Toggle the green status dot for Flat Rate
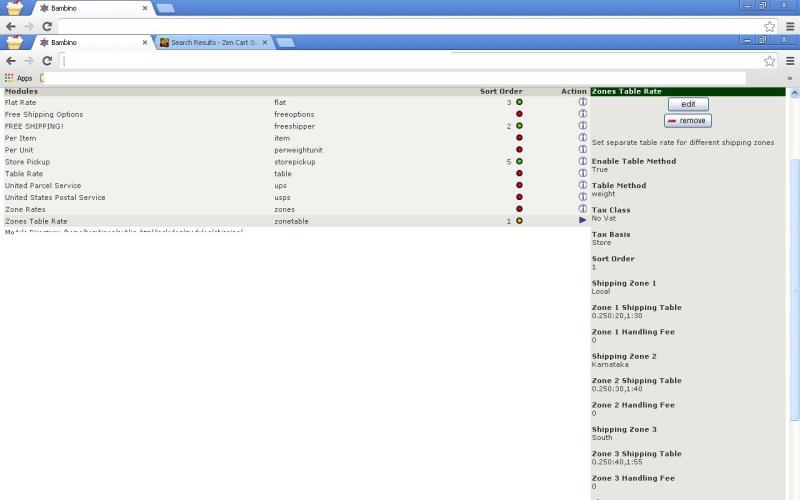Image resolution: width=800 pixels, height=500 pixels. pyautogui.click(x=519, y=102)
